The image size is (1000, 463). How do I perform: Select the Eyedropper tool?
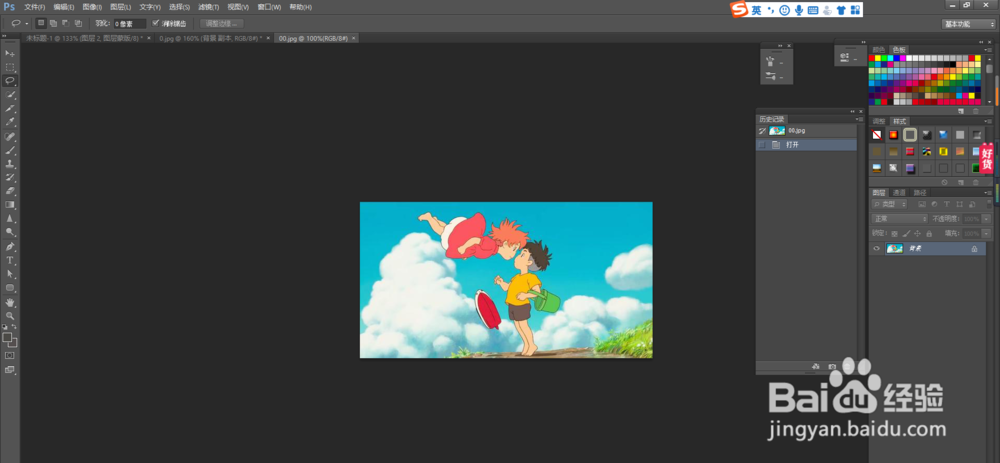(x=10, y=122)
